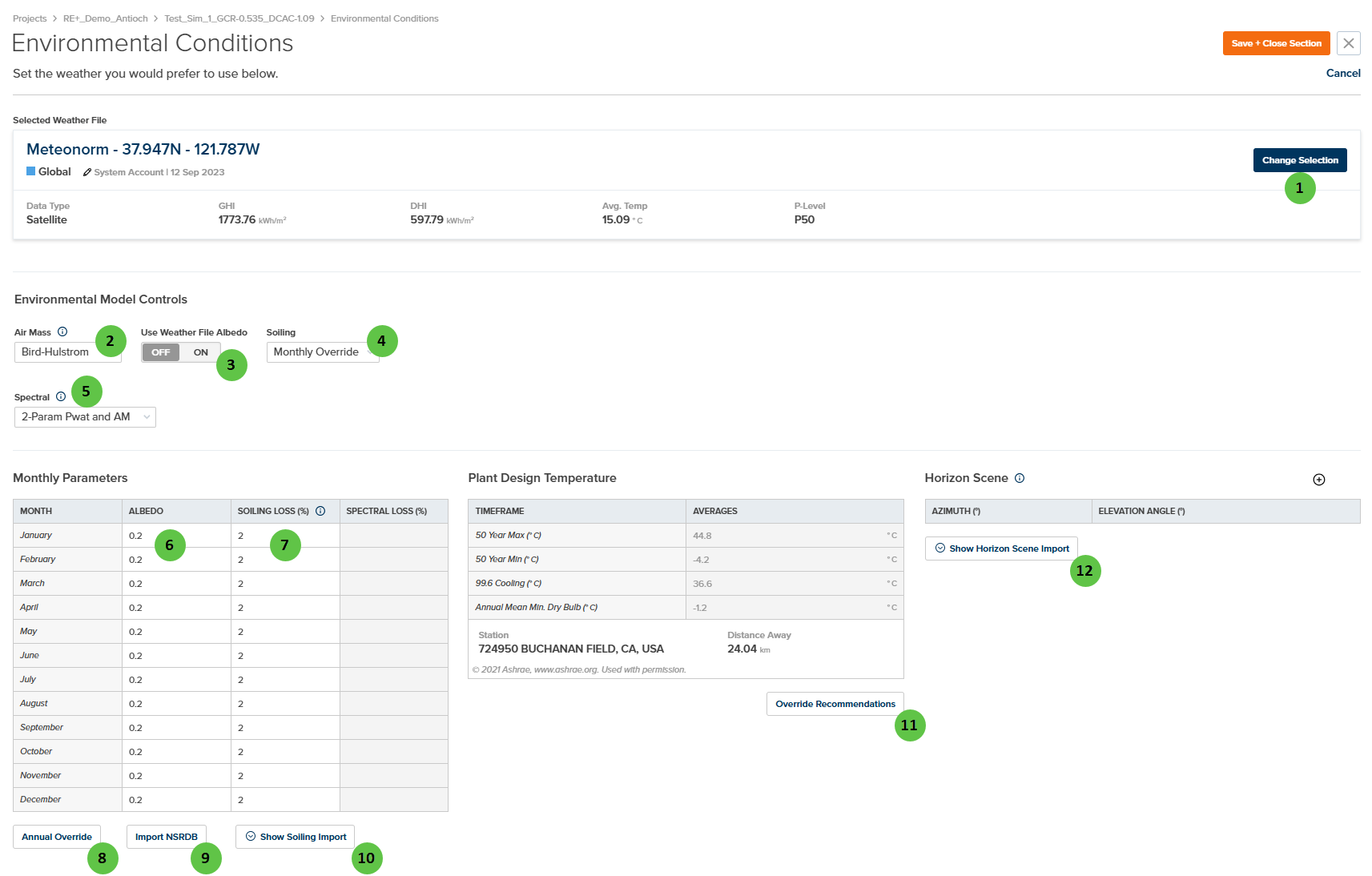Click station 724950 BUCHANAN FIELD text
Image resolution: width=1372 pixels, height=876 pixels.
571,649
